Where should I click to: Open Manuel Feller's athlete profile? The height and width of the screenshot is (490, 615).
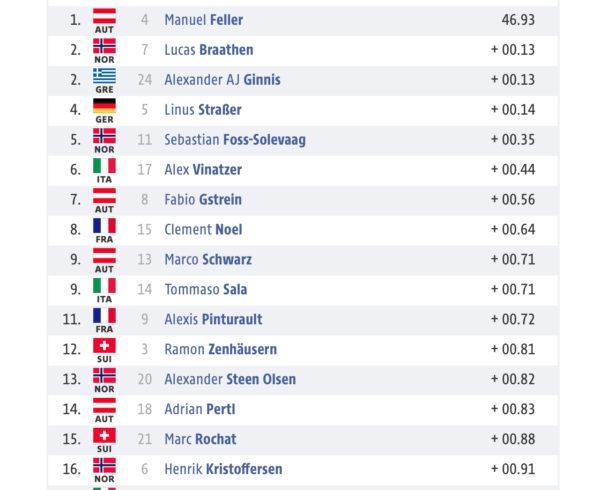point(204,20)
